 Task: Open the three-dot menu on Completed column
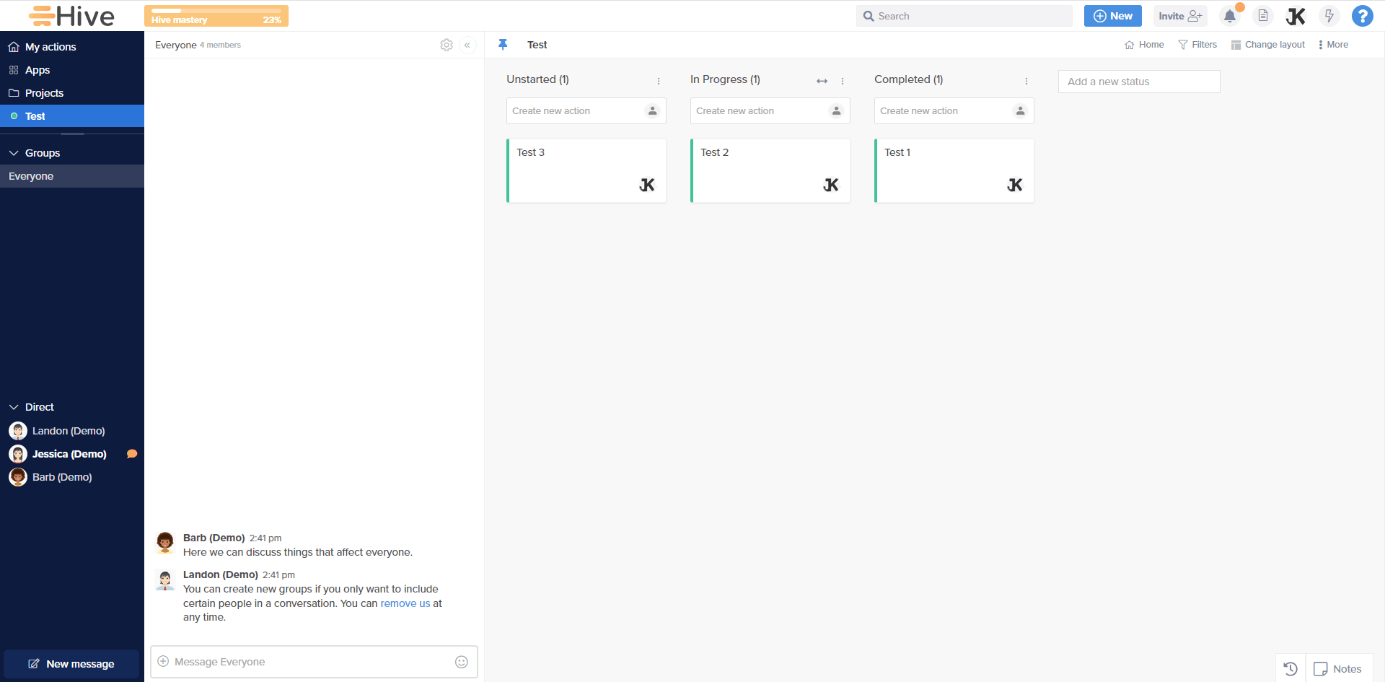click(x=1025, y=79)
